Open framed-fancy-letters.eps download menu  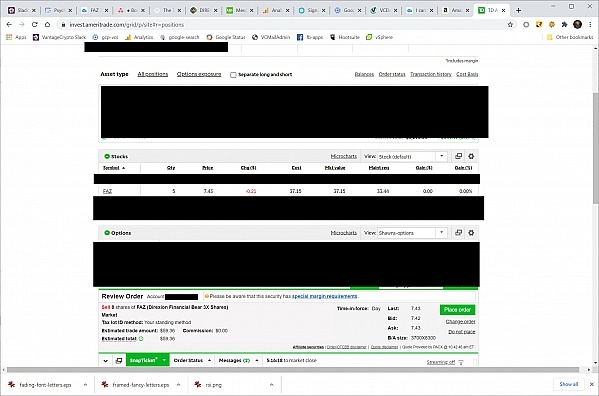click(178, 385)
